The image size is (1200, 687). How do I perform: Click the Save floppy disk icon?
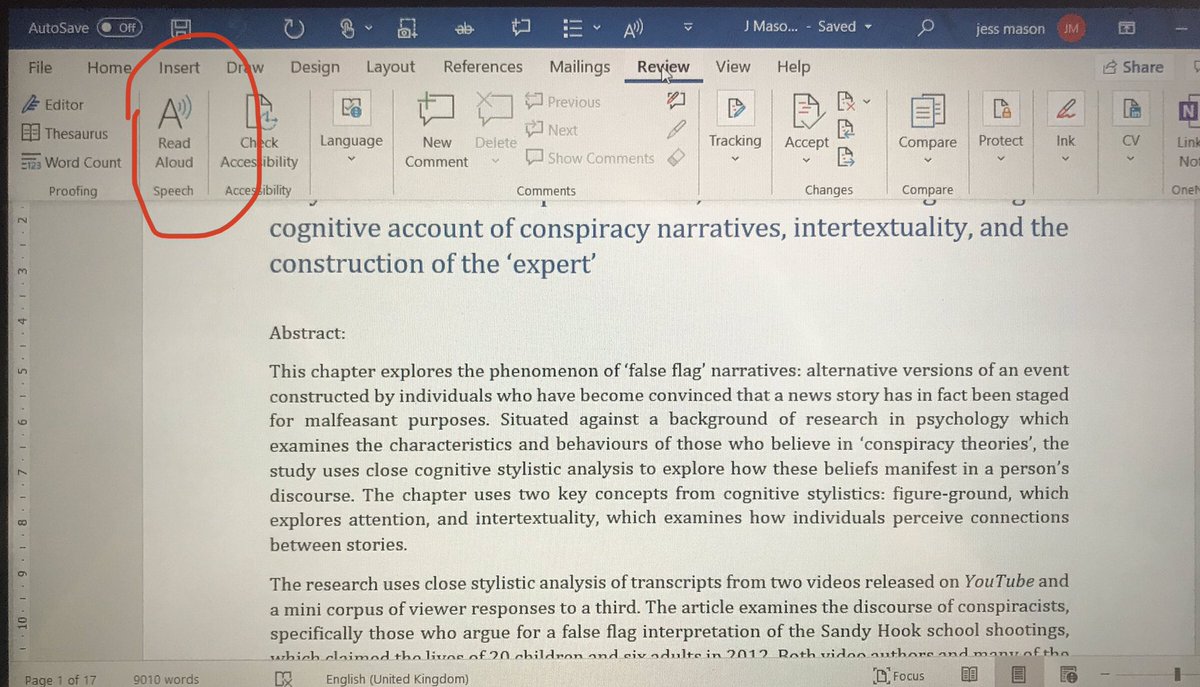coord(181,28)
